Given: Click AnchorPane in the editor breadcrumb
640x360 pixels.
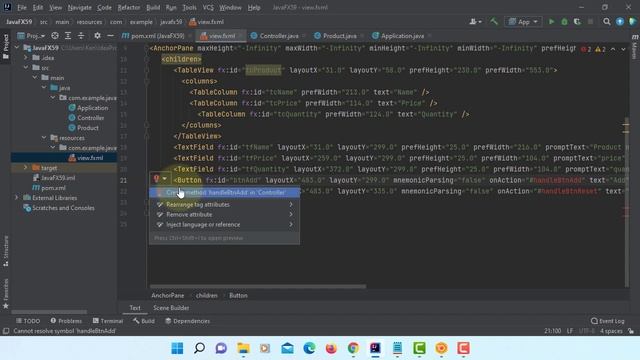Looking at the screenshot, I should point(168,295).
